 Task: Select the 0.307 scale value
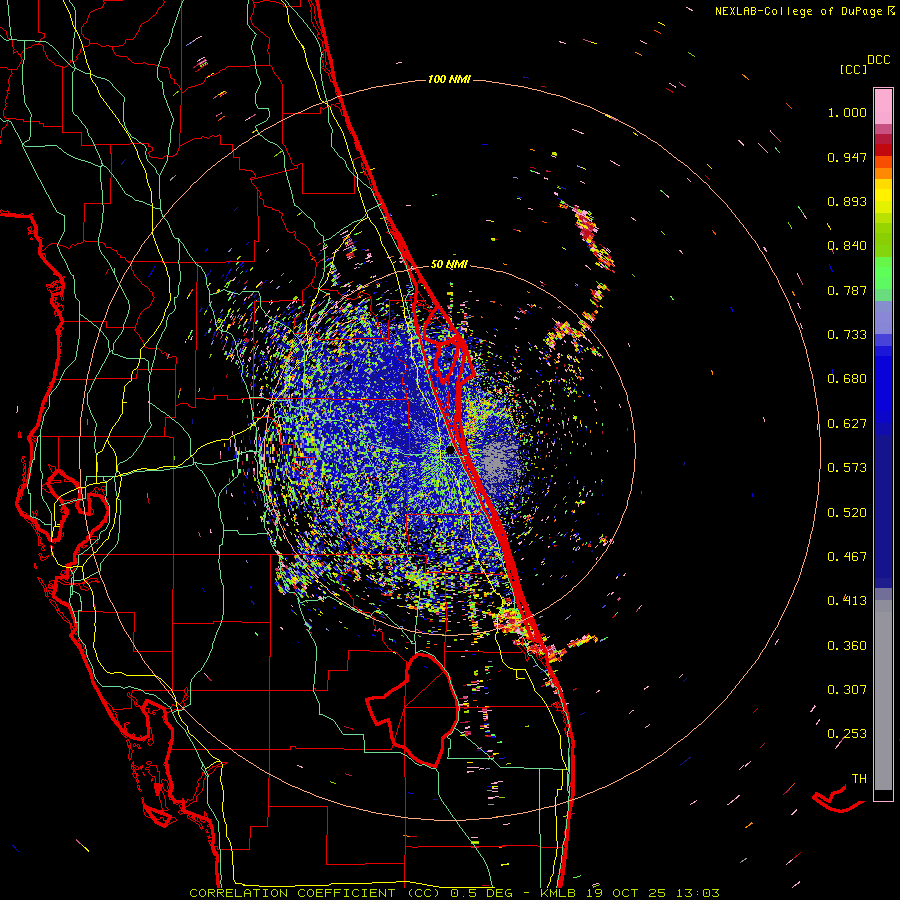(847, 690)
